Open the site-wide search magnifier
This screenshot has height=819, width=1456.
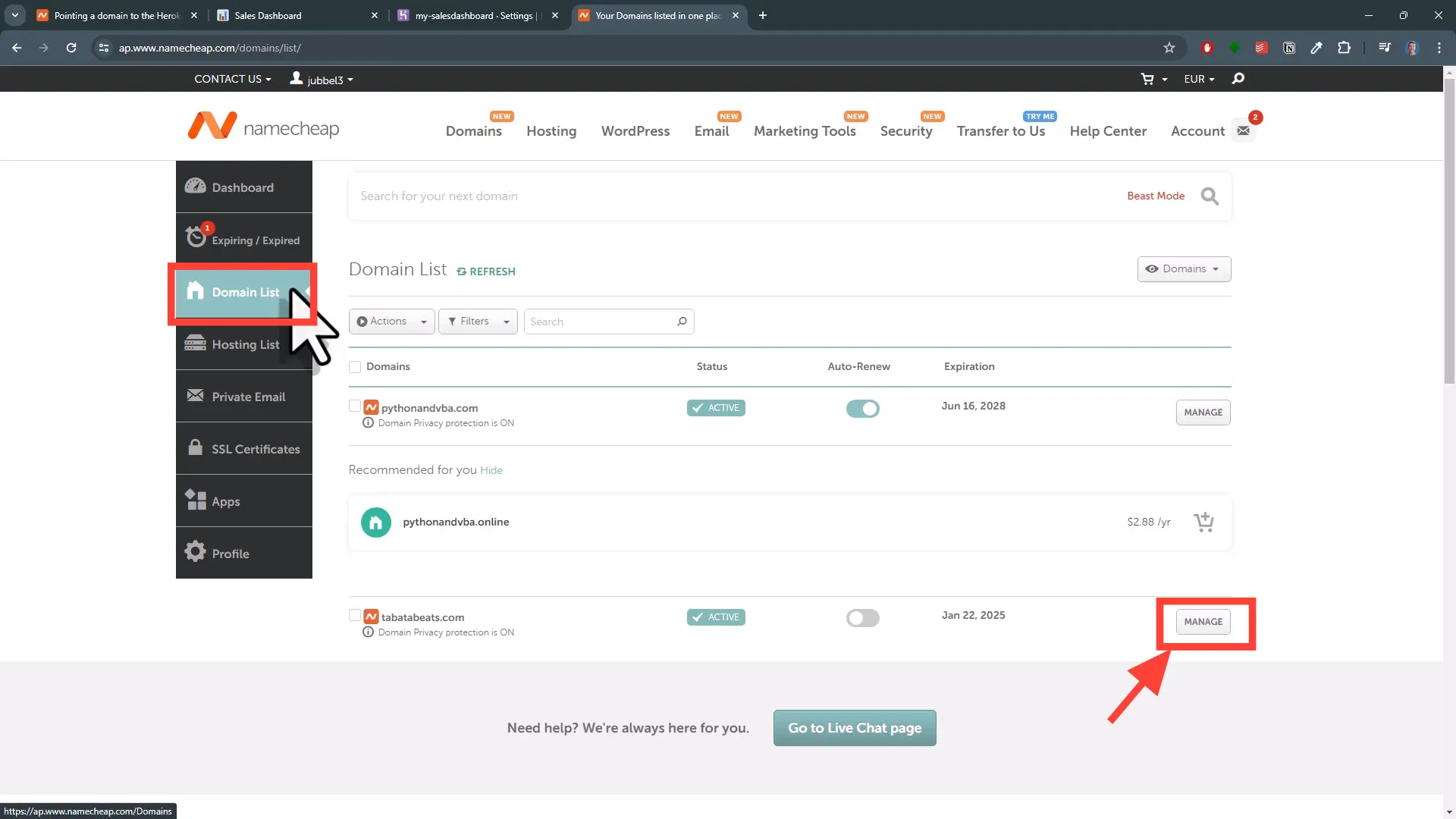[1238, 79]
